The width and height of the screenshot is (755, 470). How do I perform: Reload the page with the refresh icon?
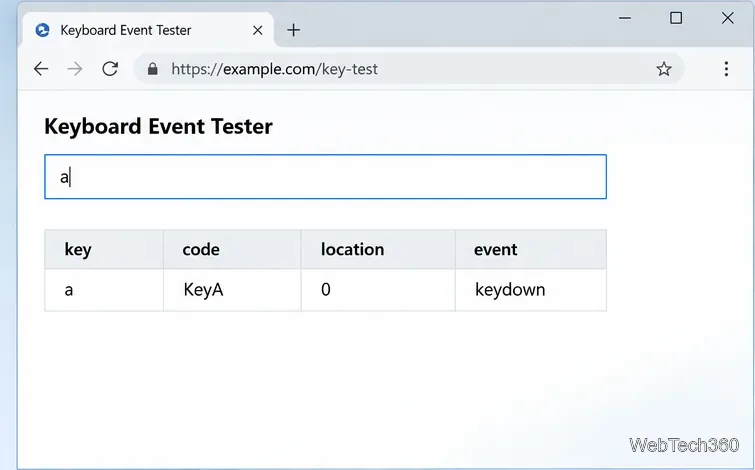tap(110, 69)
